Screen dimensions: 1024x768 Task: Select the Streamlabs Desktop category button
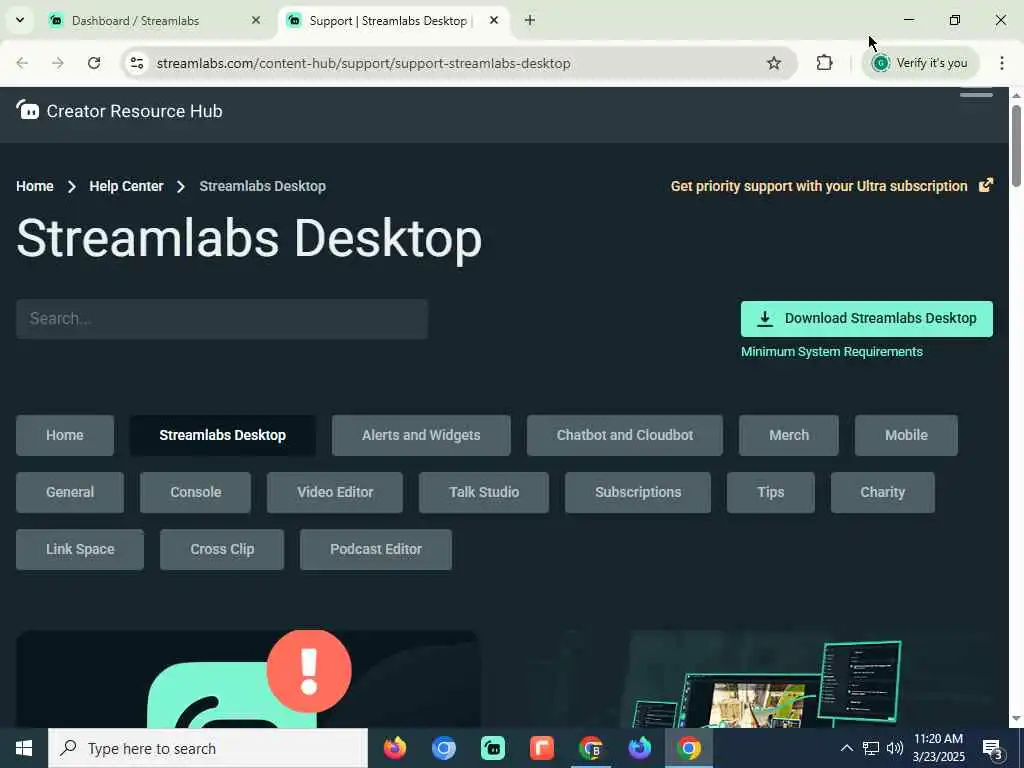click(222, 435)
